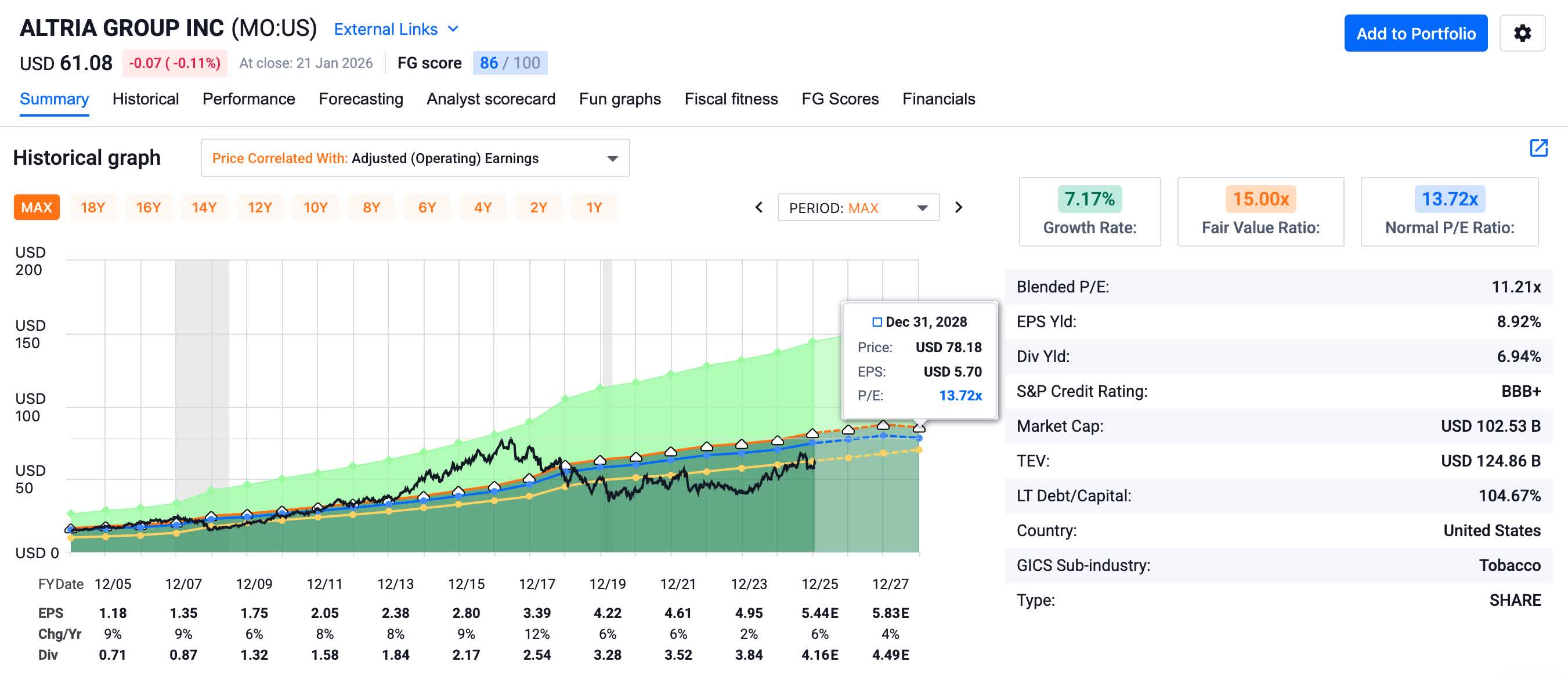Open the settings gear menu
The height and width of the screenshot is (676, 1568).
click(1522, 33)
